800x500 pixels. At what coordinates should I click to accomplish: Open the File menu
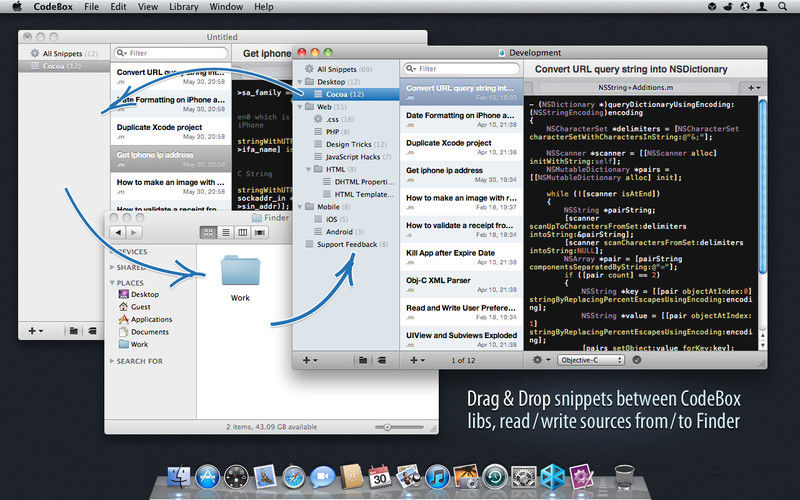91,7
